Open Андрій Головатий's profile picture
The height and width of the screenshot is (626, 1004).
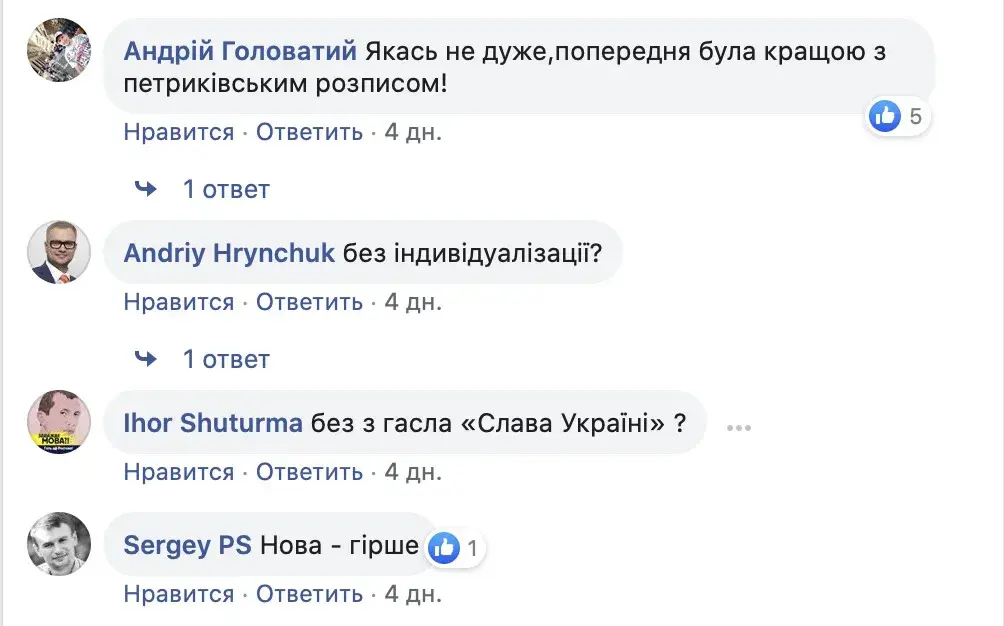pyautogui.click(x=59, y=50)
